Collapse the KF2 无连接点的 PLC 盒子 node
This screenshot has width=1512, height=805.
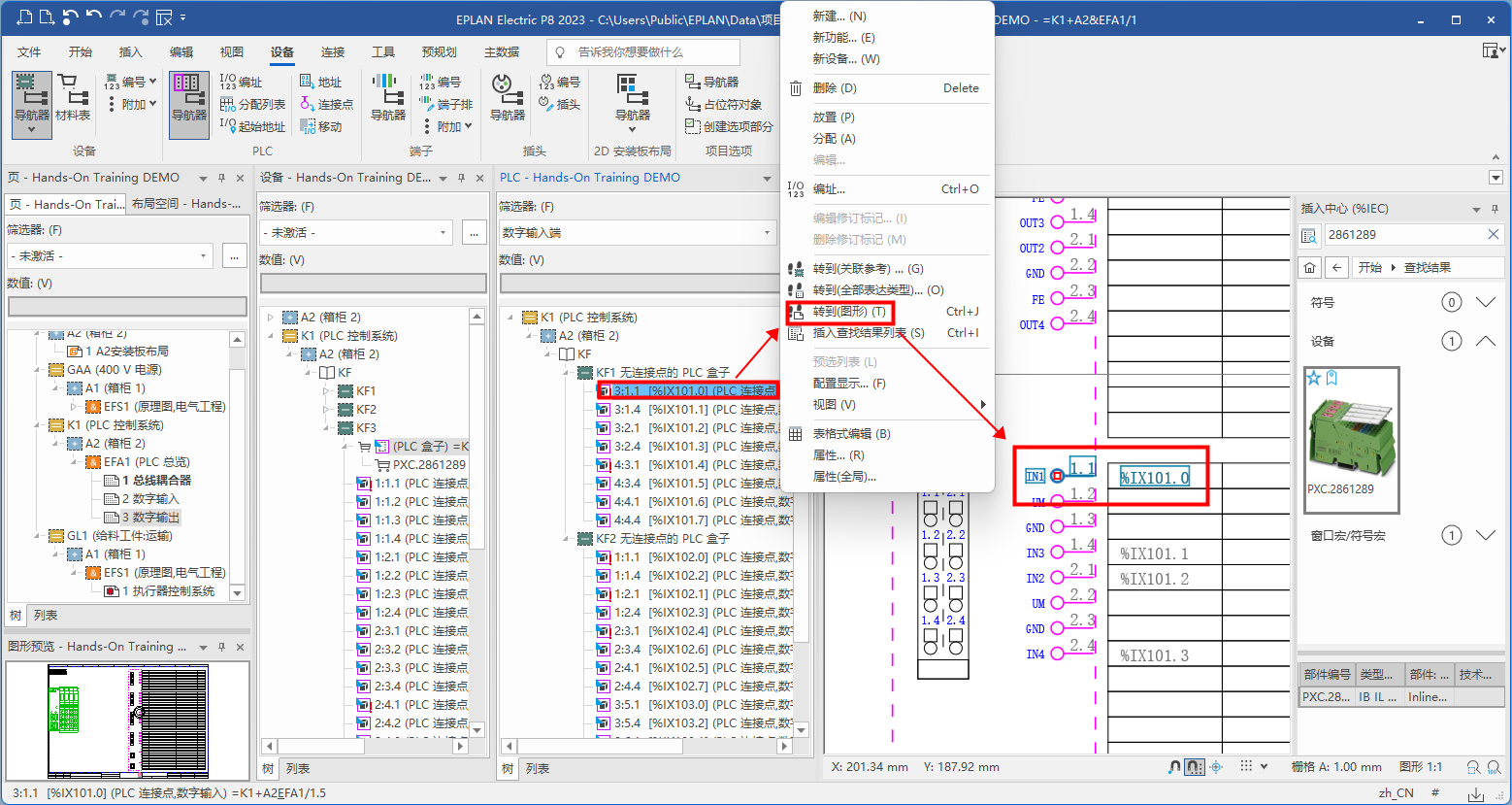click(x=566, y=539)
